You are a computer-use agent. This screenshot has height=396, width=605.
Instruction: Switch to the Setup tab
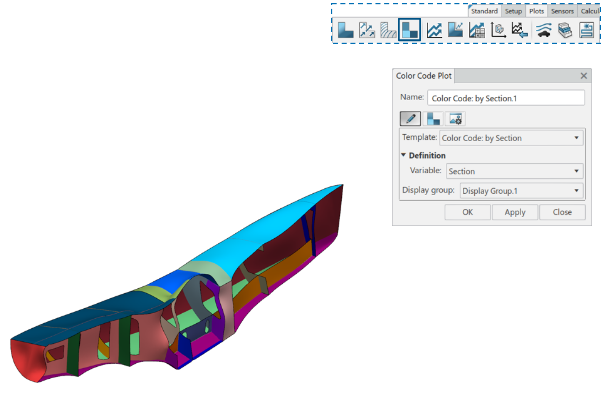514,11
